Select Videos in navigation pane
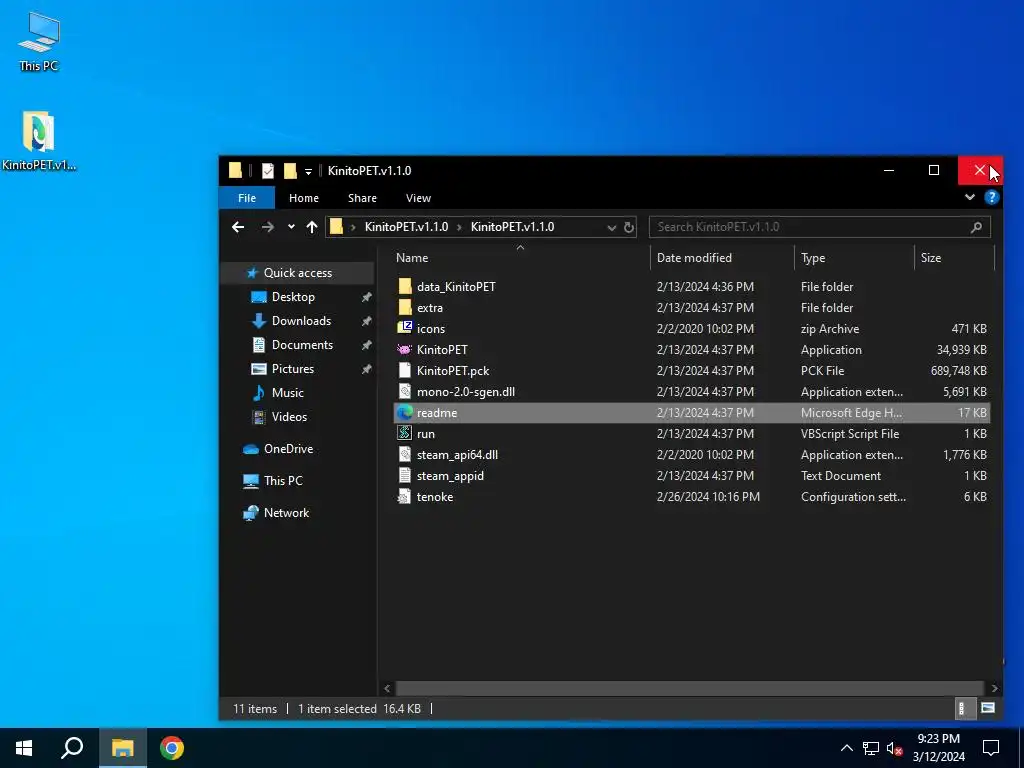The width and height of the screenshot is (1024, 768). coord(289,417)
